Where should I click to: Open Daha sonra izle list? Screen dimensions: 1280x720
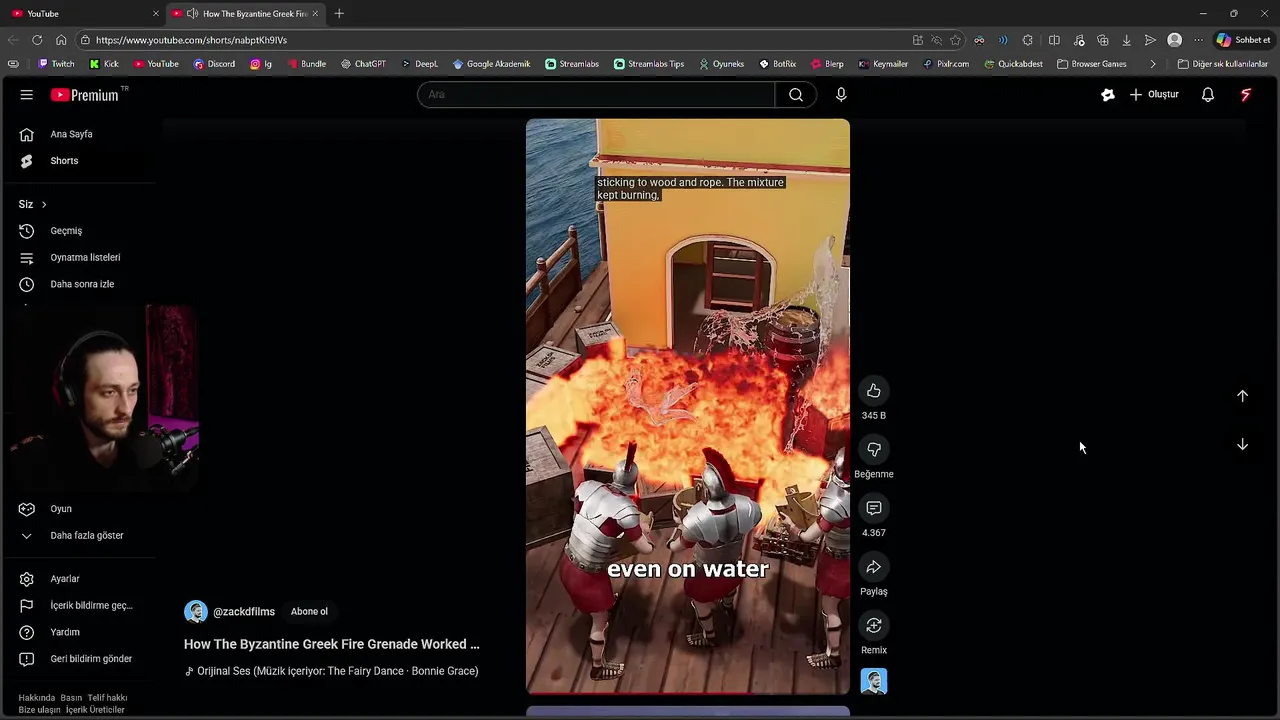(x=80, y=284)
